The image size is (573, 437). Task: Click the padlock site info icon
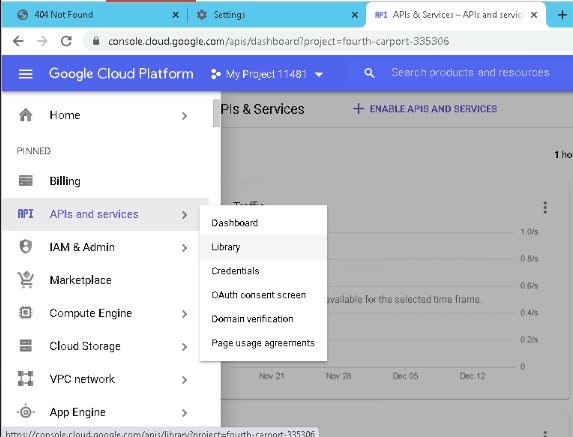[96, 41]
